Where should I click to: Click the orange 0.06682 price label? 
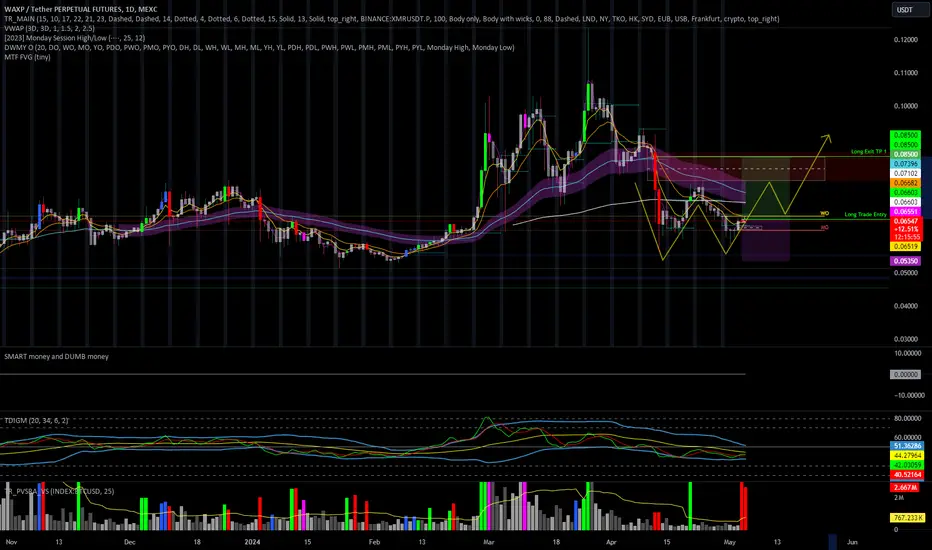tap(905, 183)
